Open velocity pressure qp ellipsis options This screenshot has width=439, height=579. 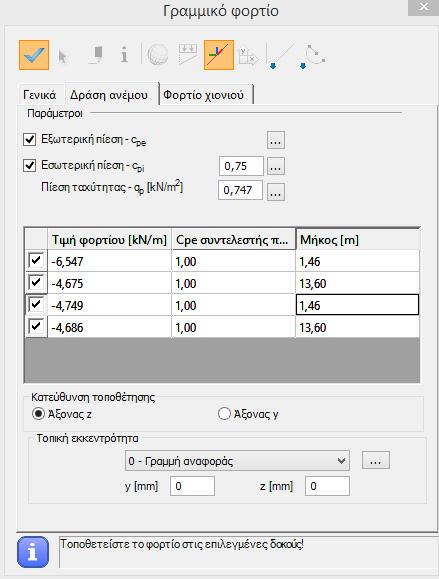point(276,192)
